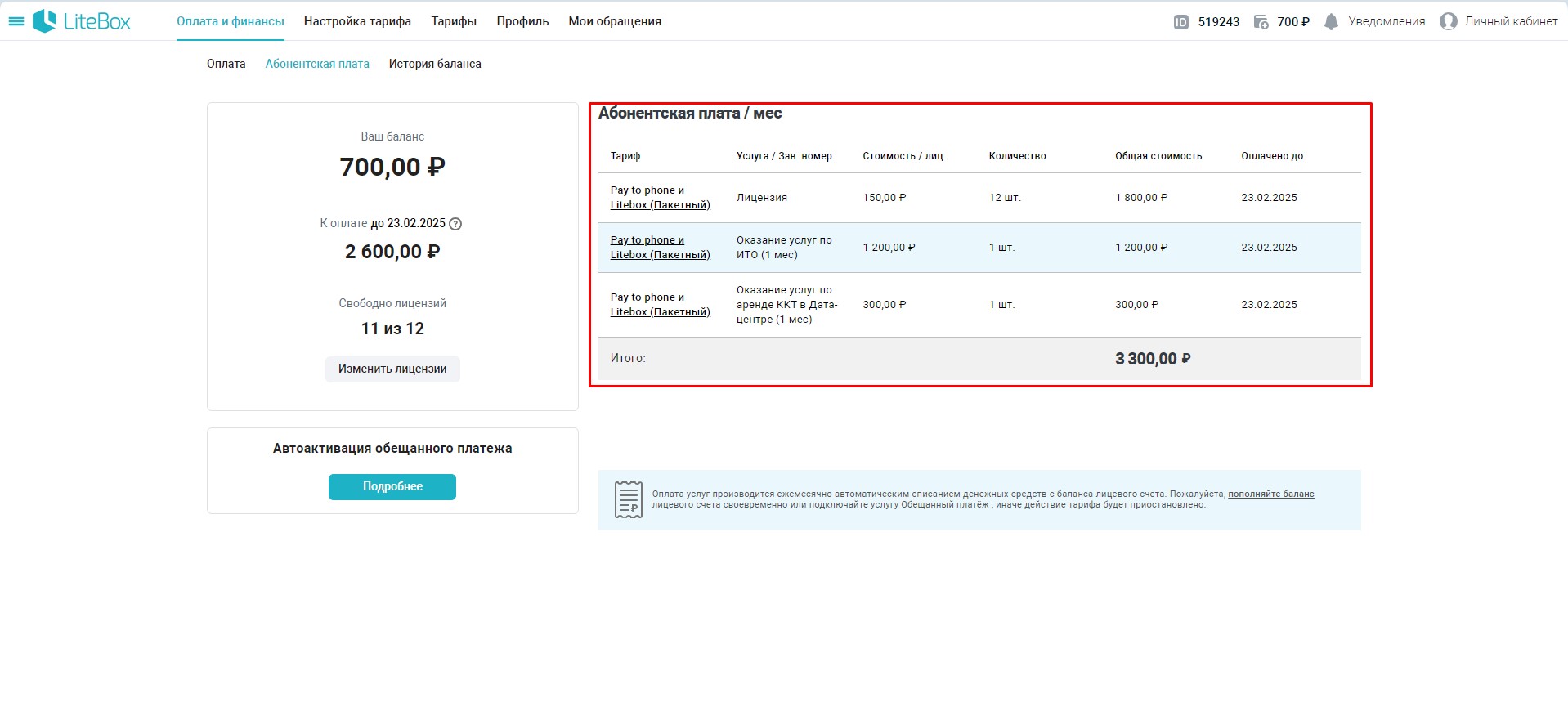Click Автоактивация обещанного платежа heading
This screenshot has width=1568, height=720.
coord(392,449)
